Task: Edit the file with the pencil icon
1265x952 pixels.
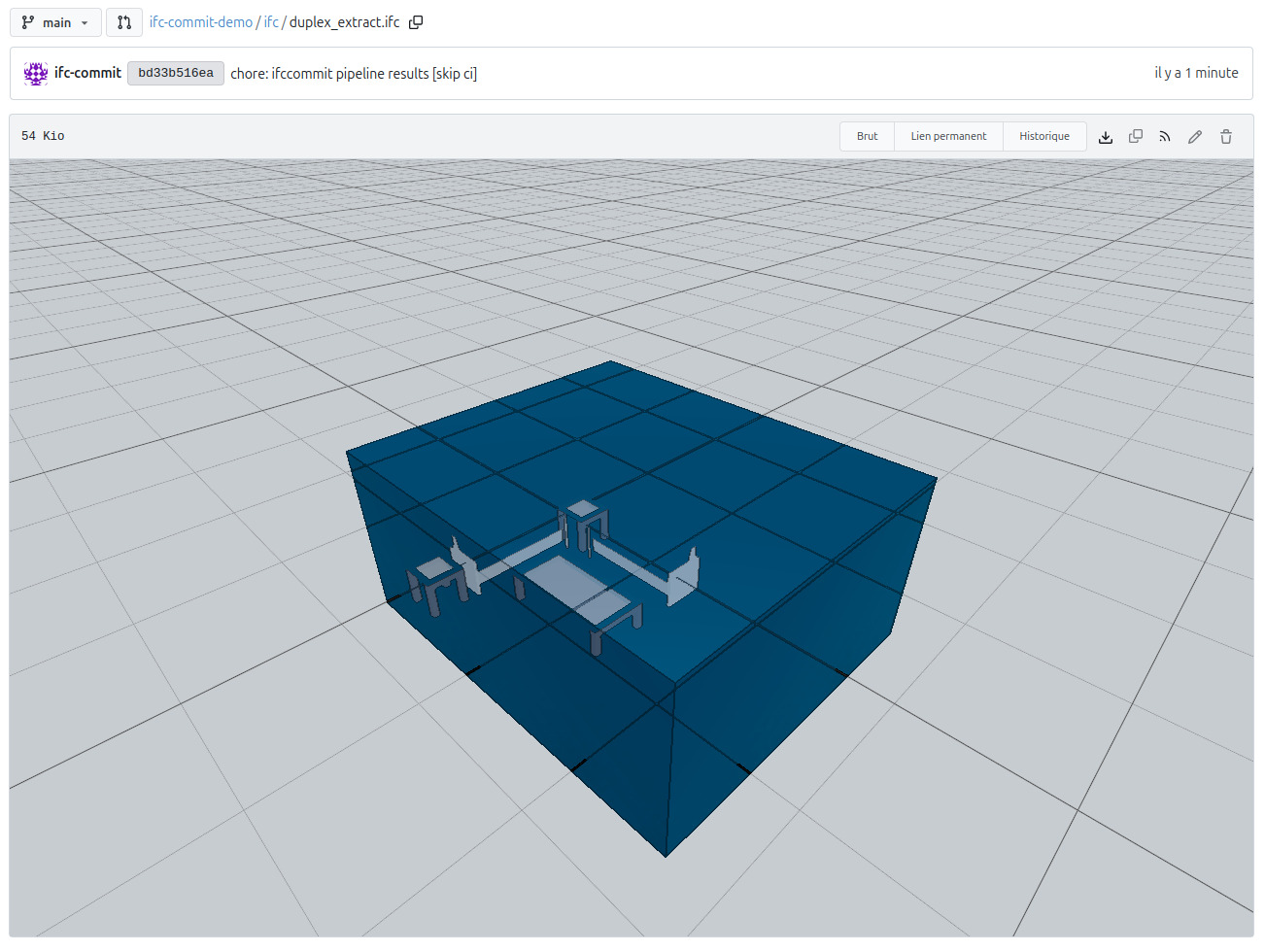Action: (x=1195, y=137)
